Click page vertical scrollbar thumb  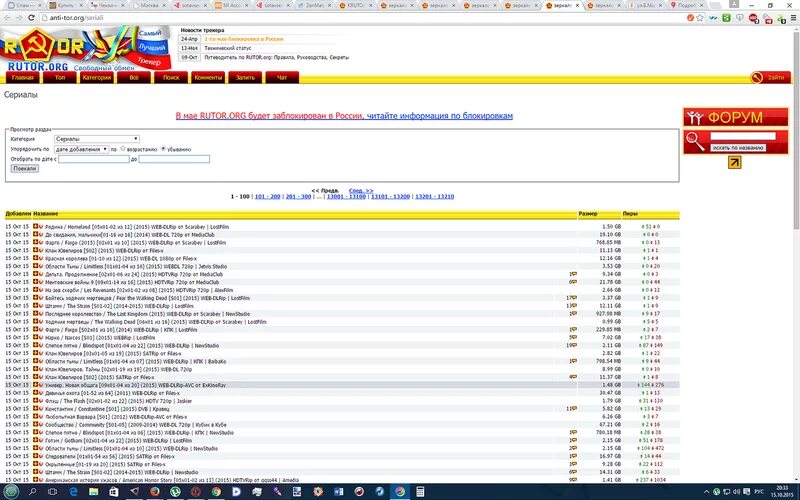coord(795,131)
